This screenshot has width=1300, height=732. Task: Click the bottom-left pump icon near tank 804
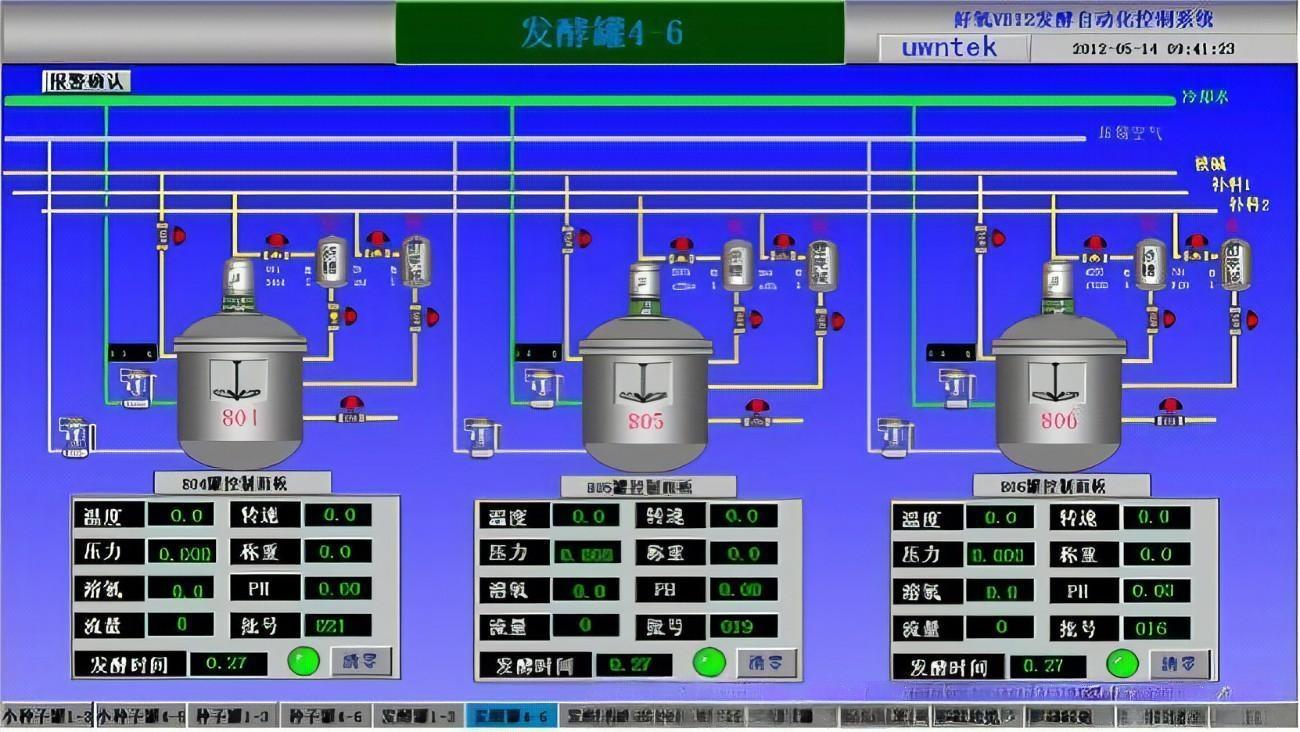(x=75, y=438)
